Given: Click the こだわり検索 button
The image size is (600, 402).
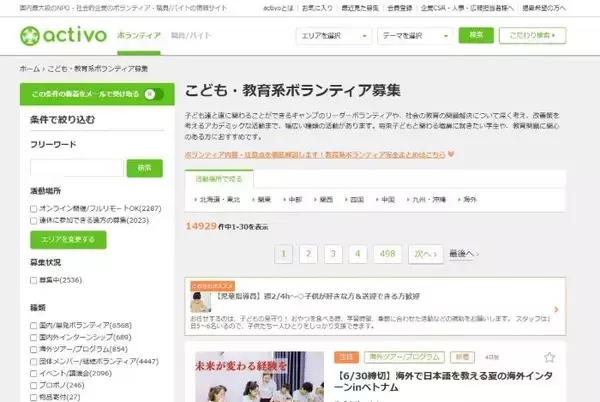Looking at the screenshot, I should [x=532, y=35].
